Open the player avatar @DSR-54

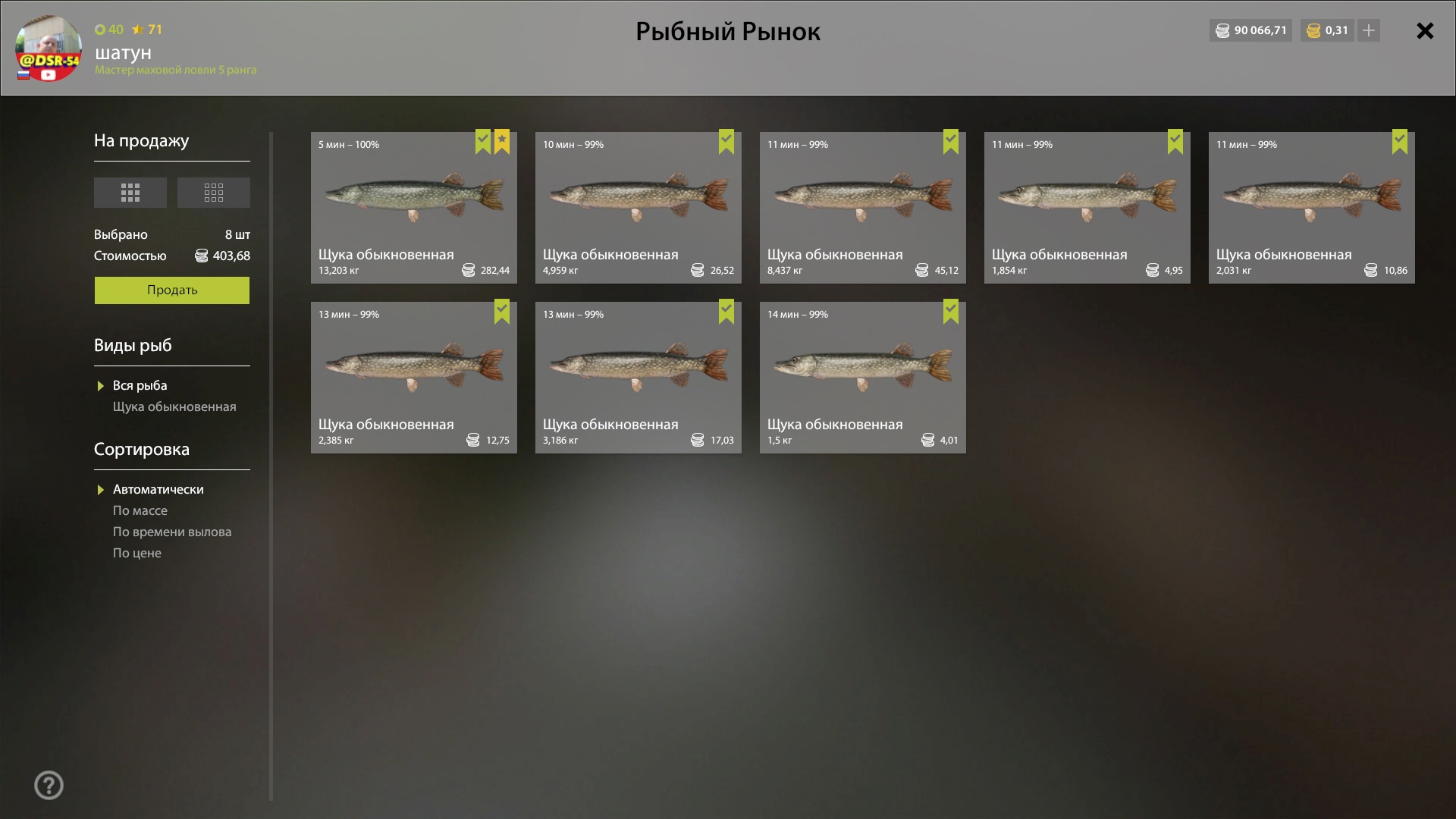(x=49, y=49)
